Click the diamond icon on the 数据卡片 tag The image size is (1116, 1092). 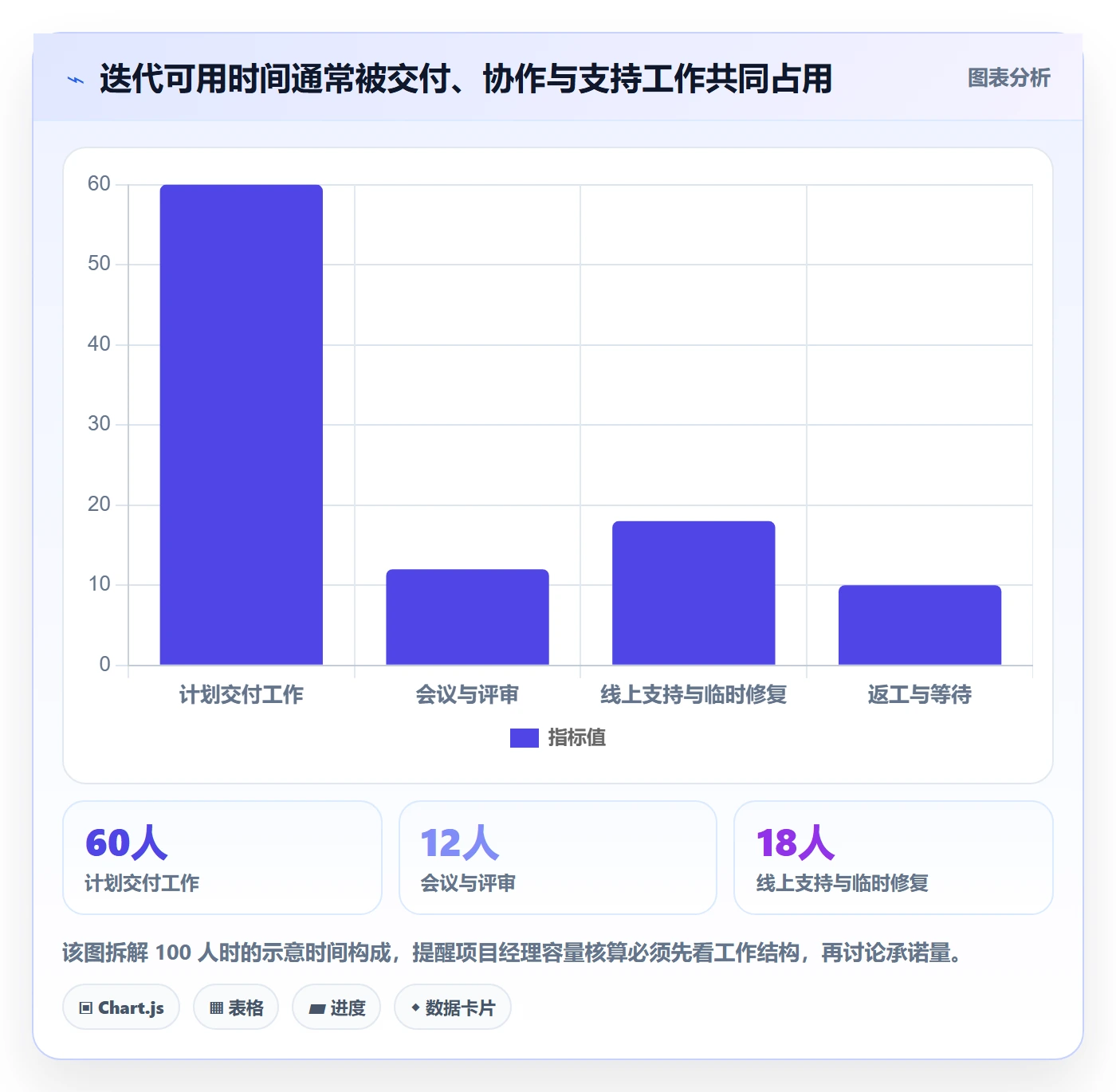tap(415, 1008)
